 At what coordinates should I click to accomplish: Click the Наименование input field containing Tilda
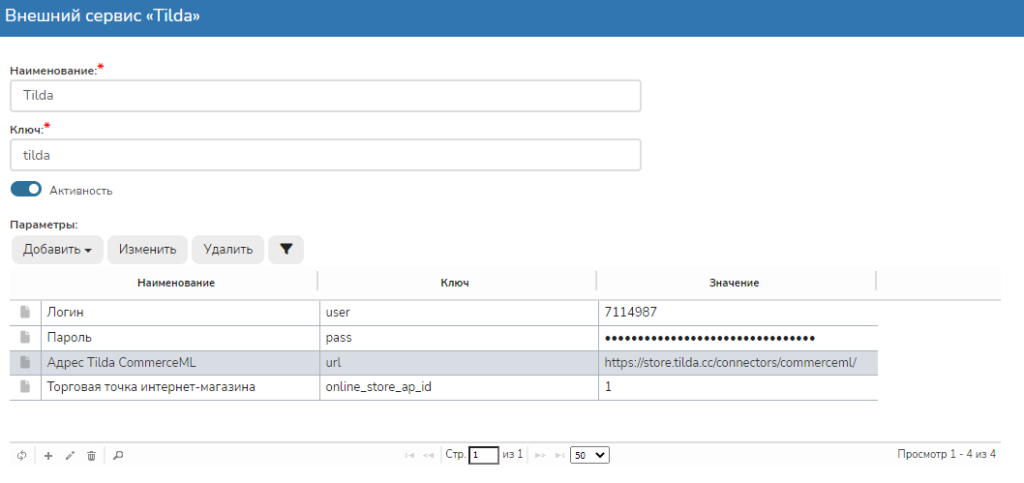(x=325, y=96)
